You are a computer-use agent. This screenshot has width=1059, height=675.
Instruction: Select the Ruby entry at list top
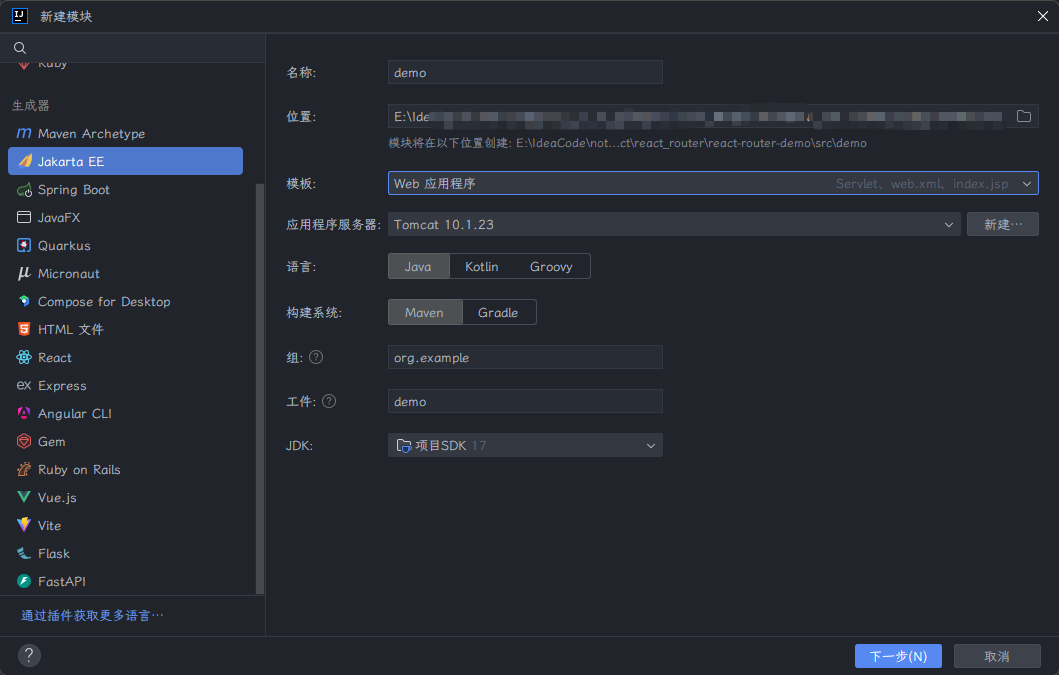click(125, 66)
